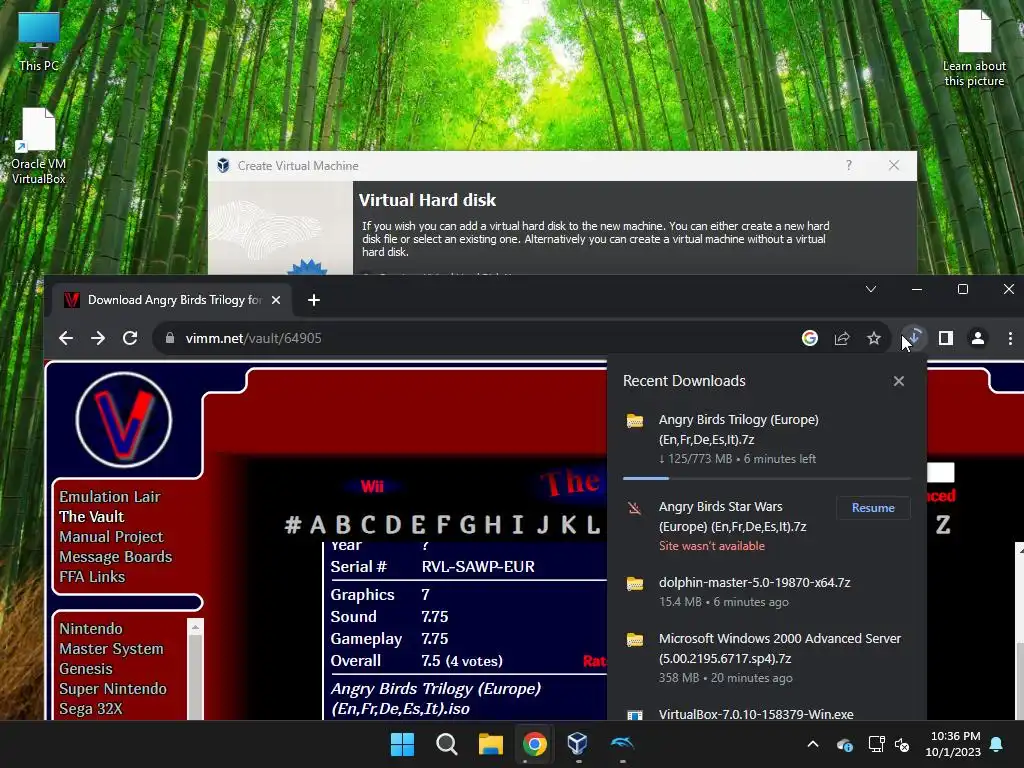Show Angry Birds Trilogy download in folder
1024x768 pixels.
pos(635,421)
